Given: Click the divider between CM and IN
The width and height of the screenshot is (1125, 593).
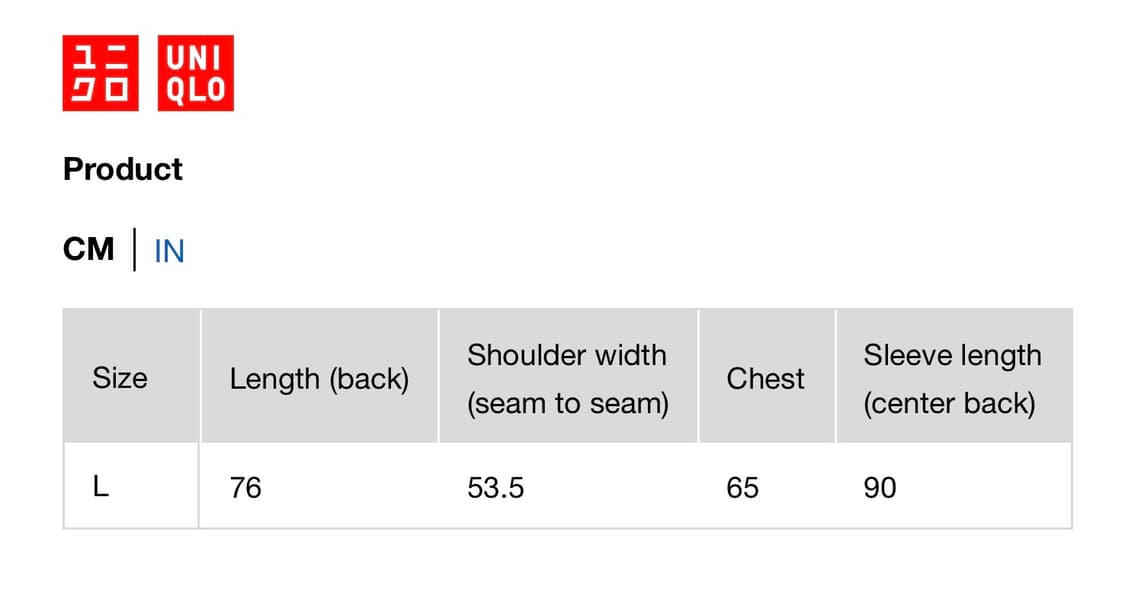Looking at the screenshot, I should (135, 250).
